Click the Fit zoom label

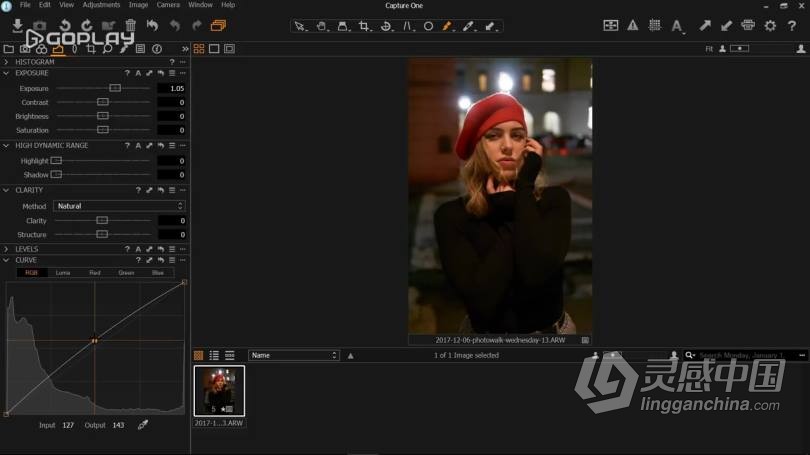[709, 49]
